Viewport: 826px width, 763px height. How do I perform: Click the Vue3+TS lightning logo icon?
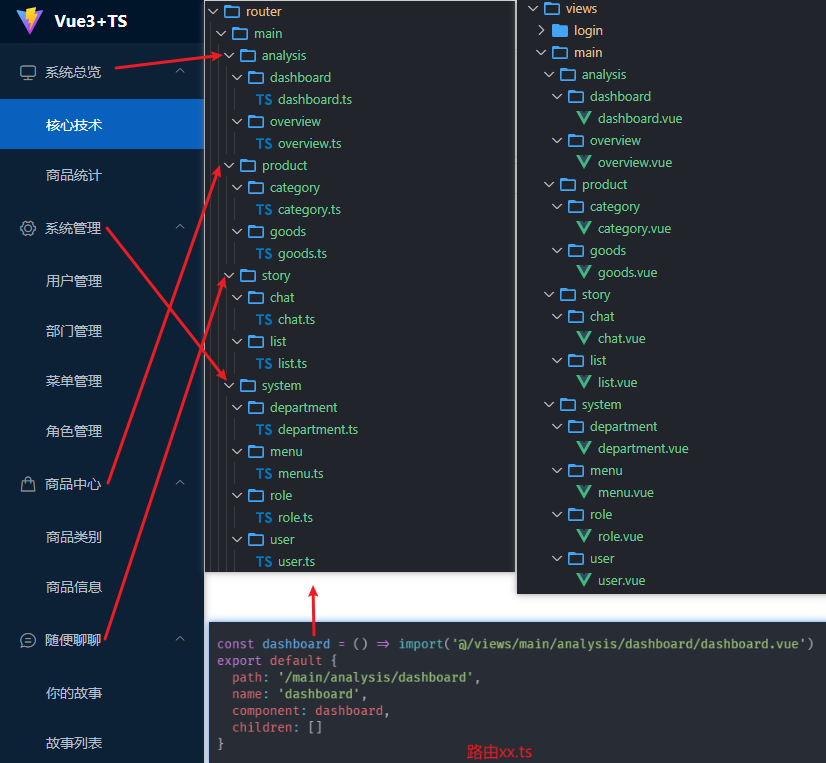tap(30, 21)
